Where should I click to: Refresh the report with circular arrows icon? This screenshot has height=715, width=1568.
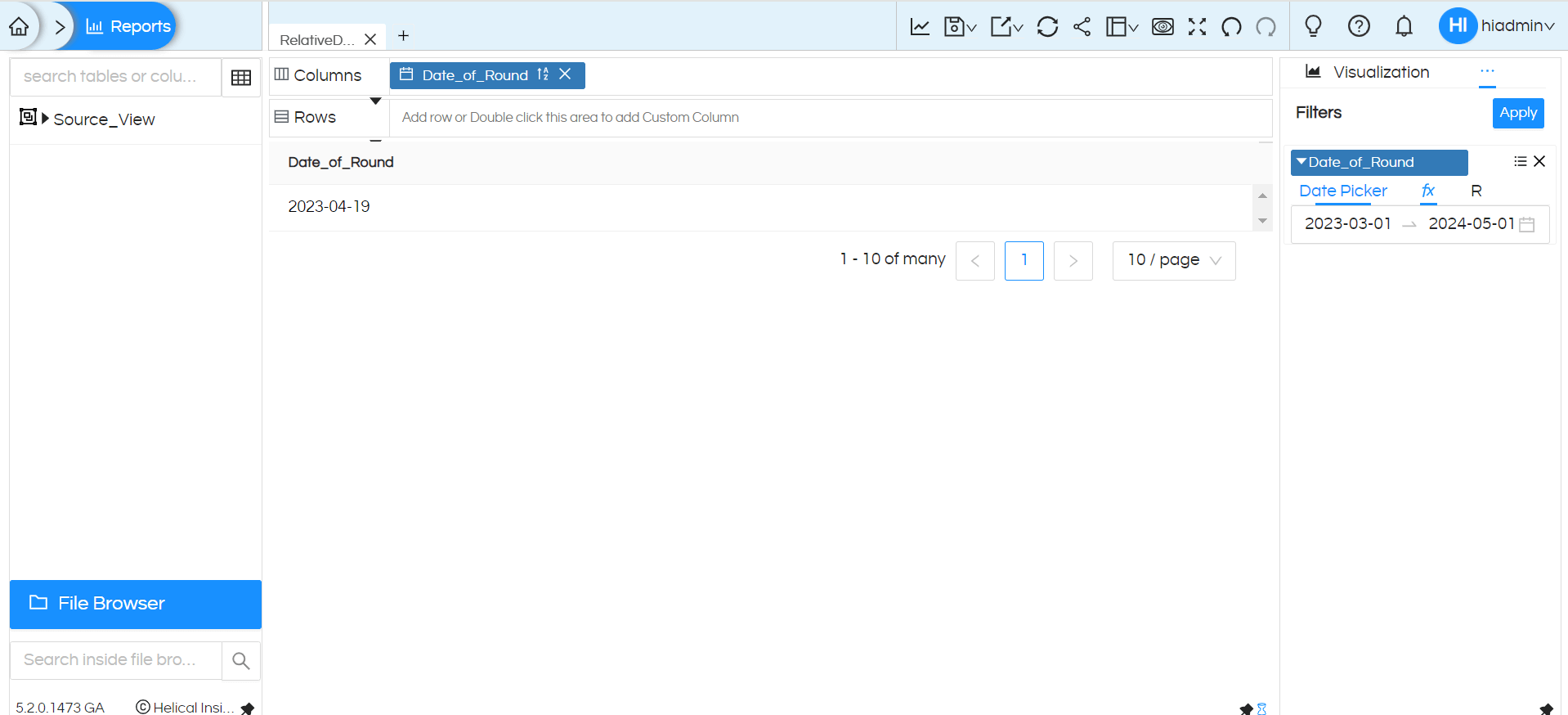pos(1047,26)
